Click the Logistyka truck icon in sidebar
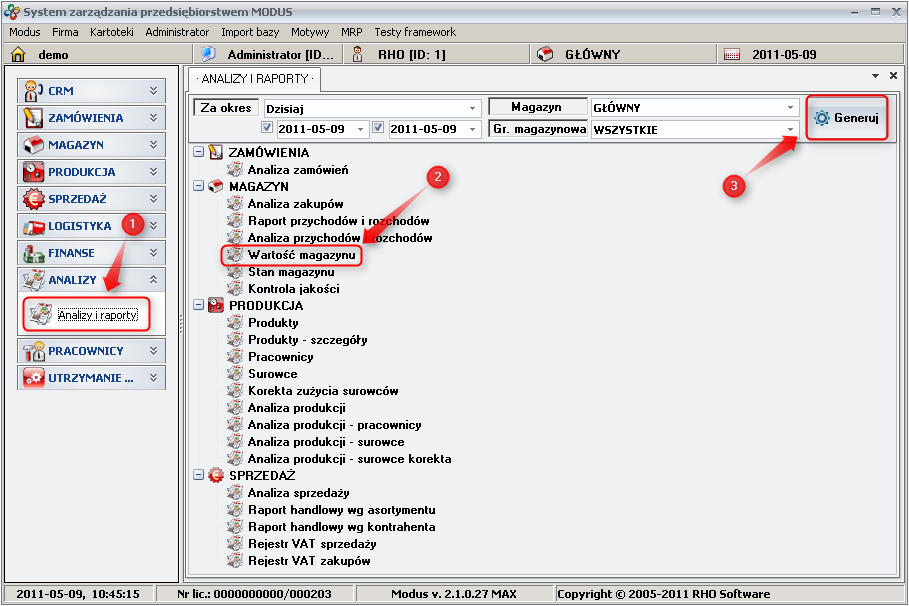 32,226
